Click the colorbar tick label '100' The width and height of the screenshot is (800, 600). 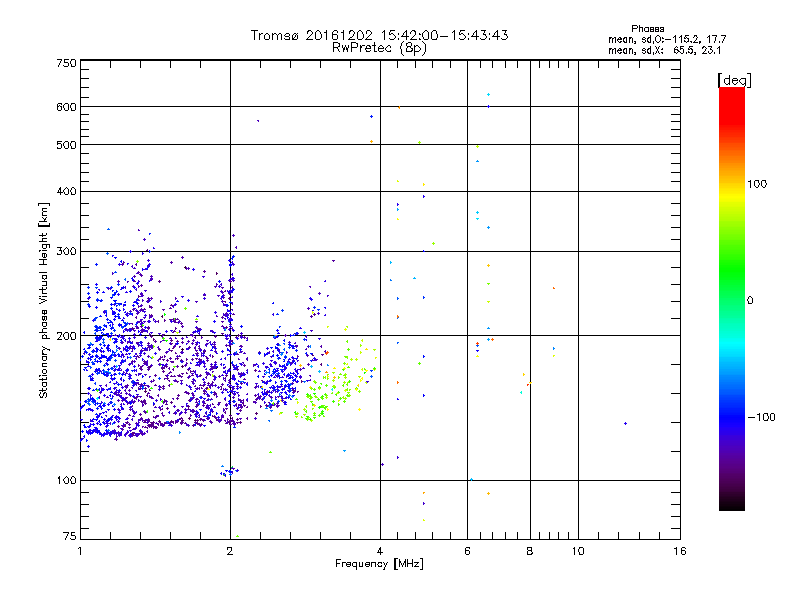click(757, 184)
